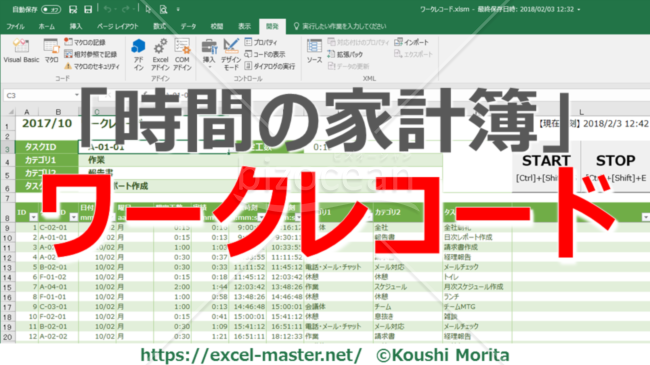Start recording with マクロの記録
650x365 pixels.
[x=85, y=42]
